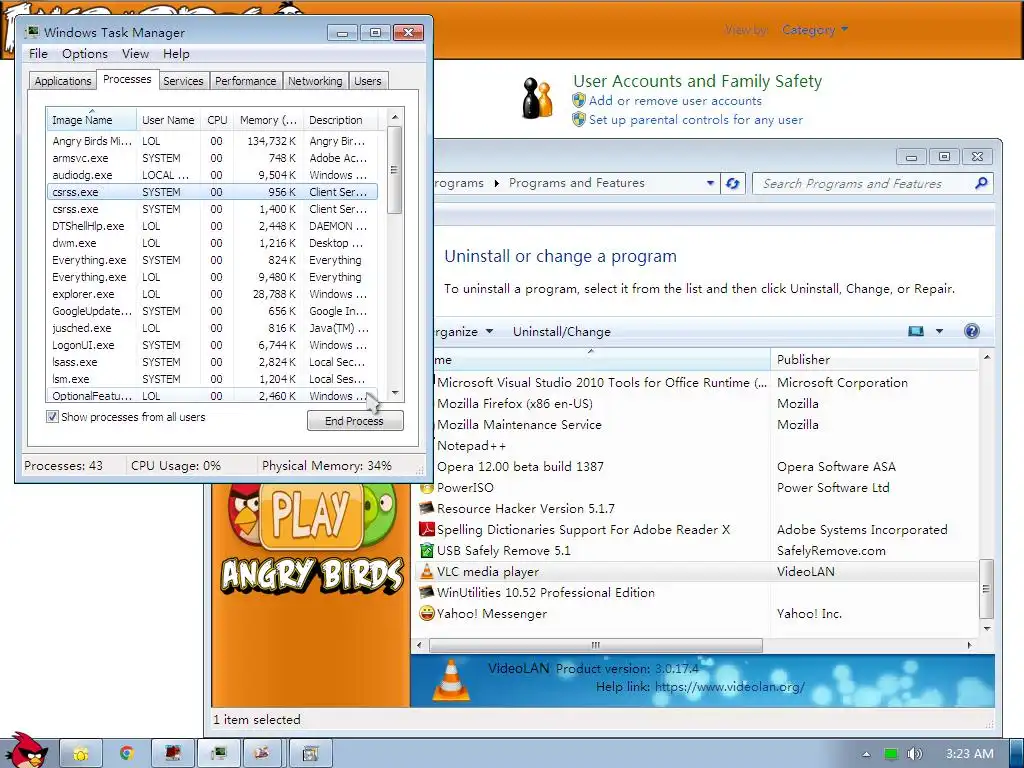Screen dimensions: 1024x768
Task: Open the Organize dropdown menu
Action: [464, 332]
